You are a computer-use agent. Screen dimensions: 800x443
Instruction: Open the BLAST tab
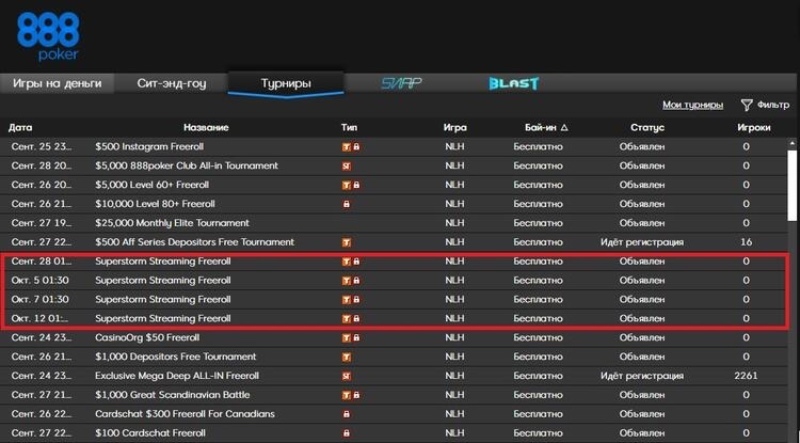pos(514,84)
